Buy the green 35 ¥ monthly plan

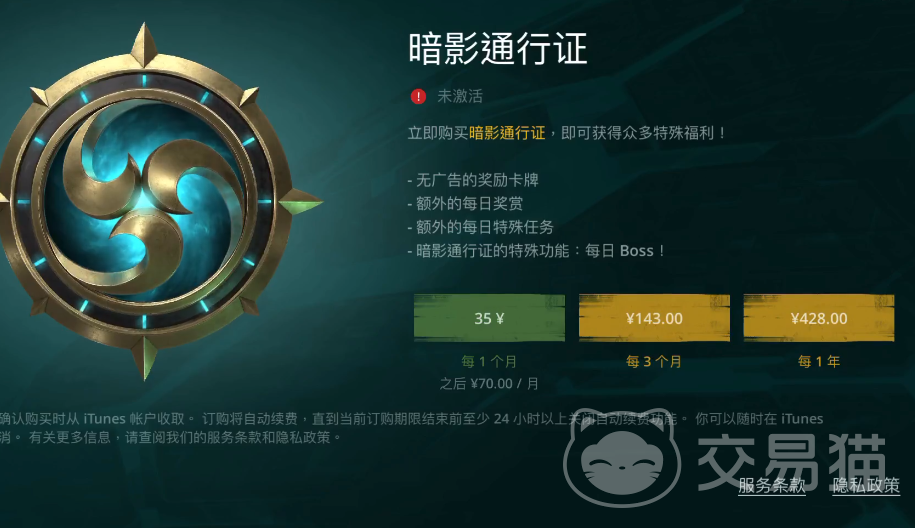click(x=489, y=318)
